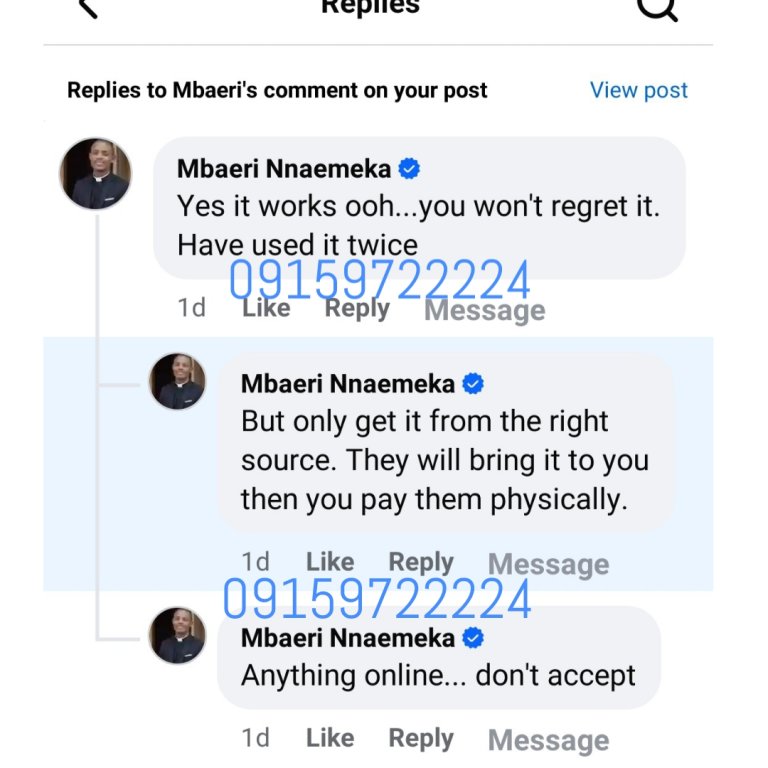Like the "Anything online" reply
The height and width of the screenshot is (768, 768).
pyautogui.click(x=330, y=738)
